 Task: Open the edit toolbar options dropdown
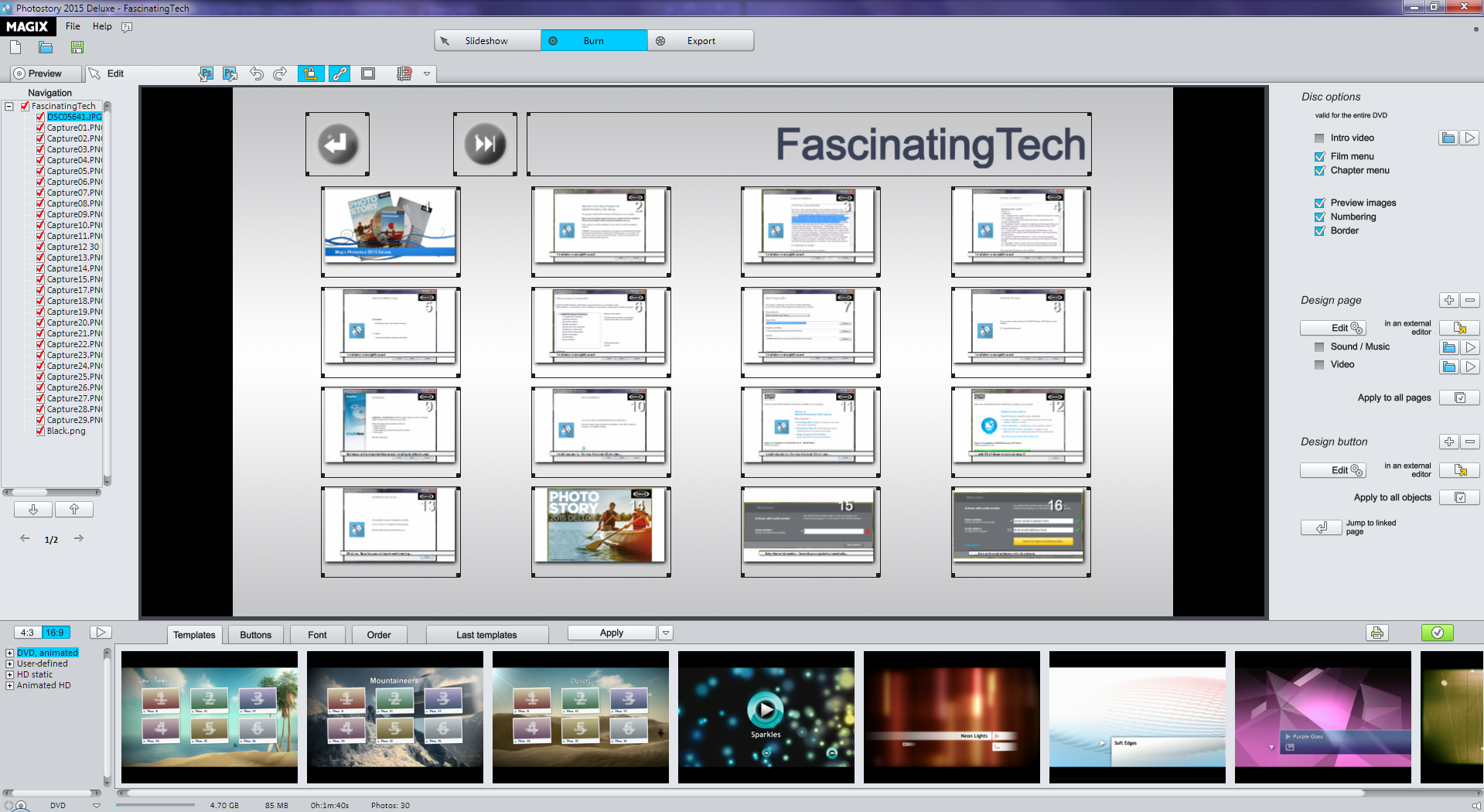coord(427,74)
